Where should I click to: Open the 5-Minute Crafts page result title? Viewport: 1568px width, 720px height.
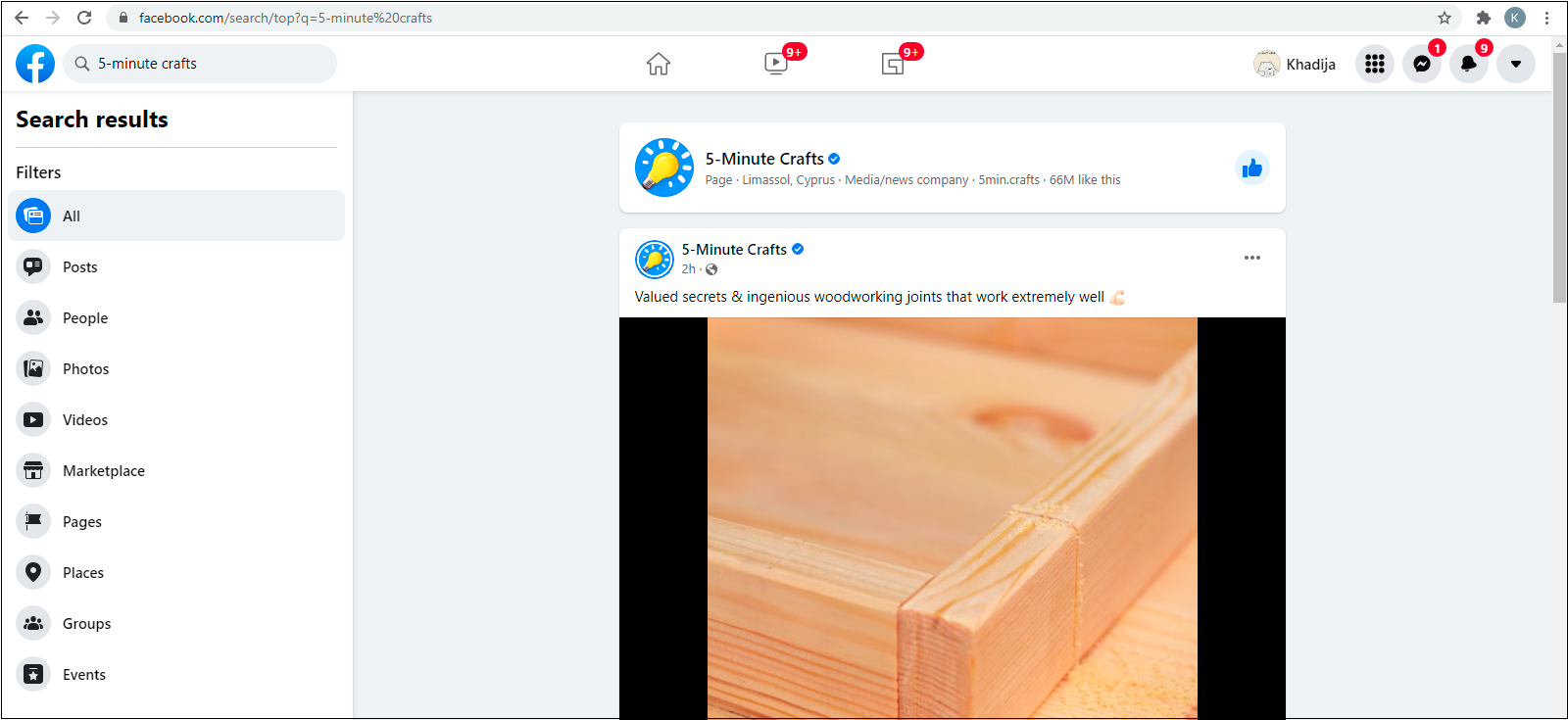(x=764, y=159)
